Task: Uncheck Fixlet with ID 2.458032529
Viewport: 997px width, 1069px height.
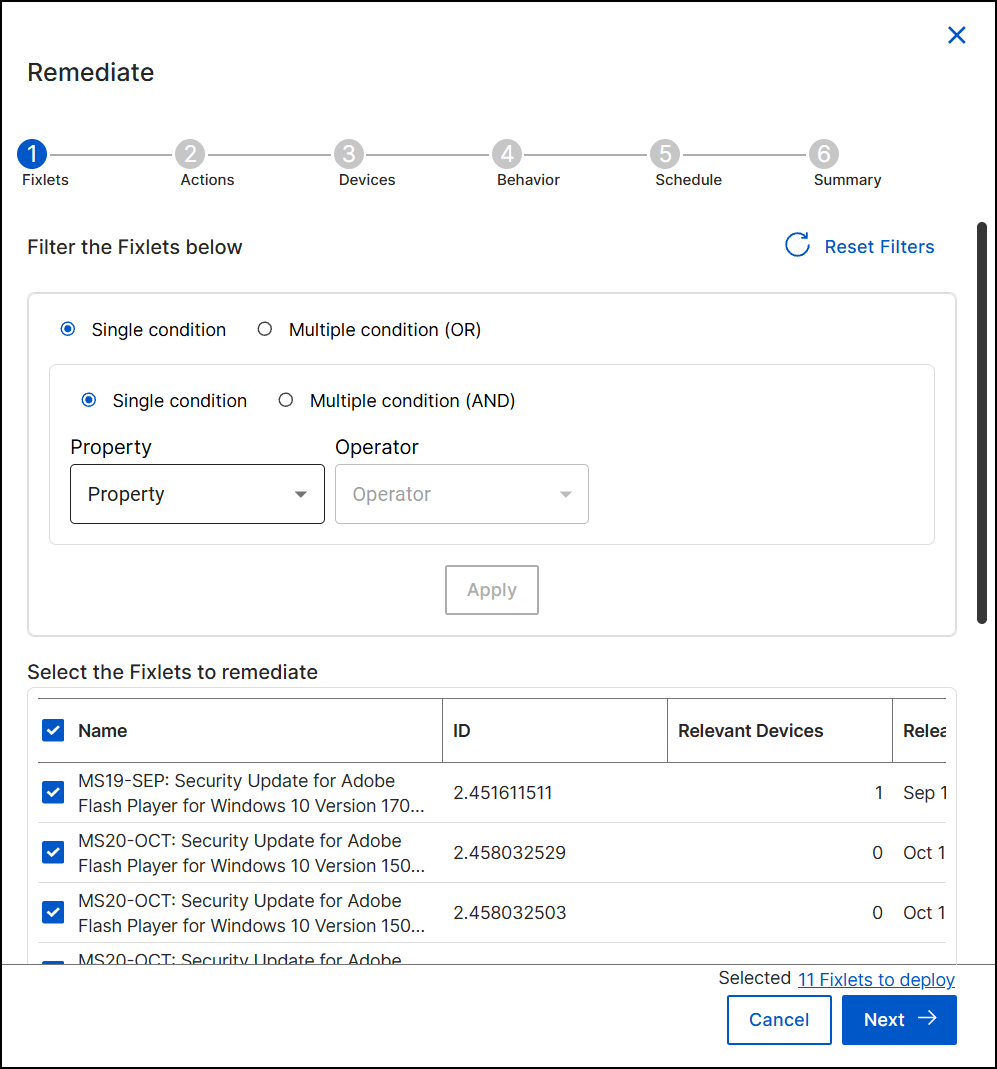Action: pos(53,853)
